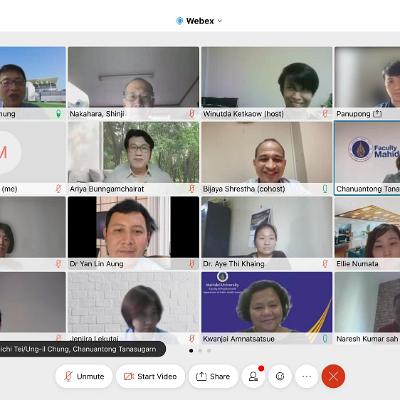Start video with the Start Video button

pyautogui.click(x=150, y=376)
